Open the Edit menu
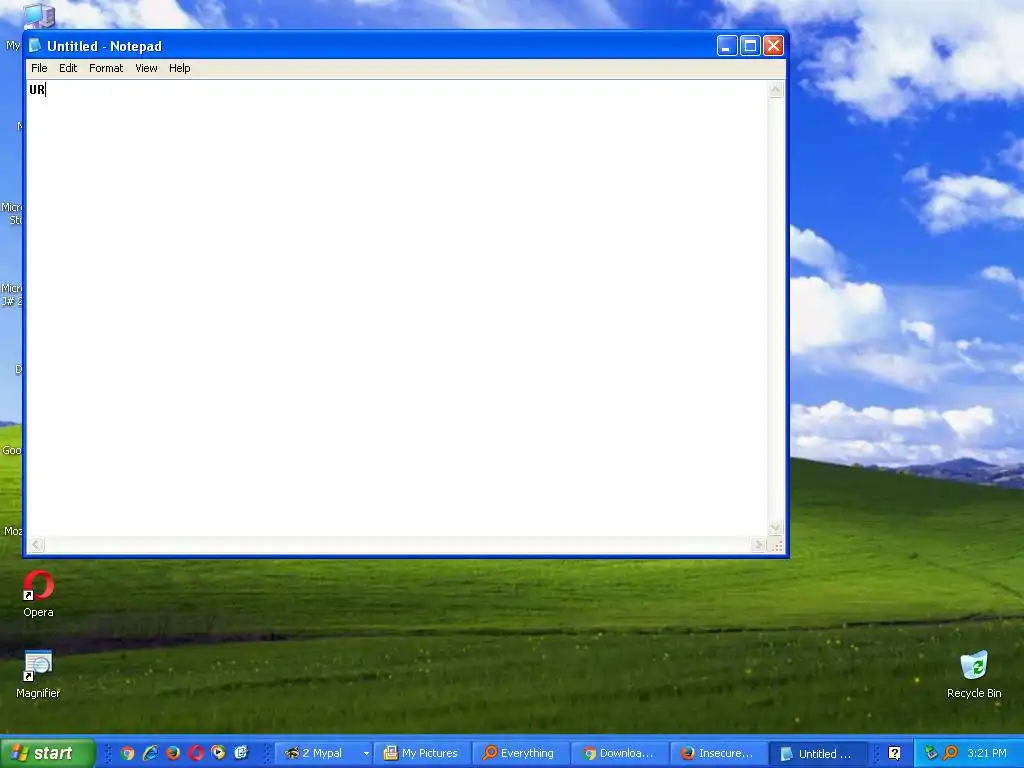This screenshot has width=1024, height=768. coord(68,68)
